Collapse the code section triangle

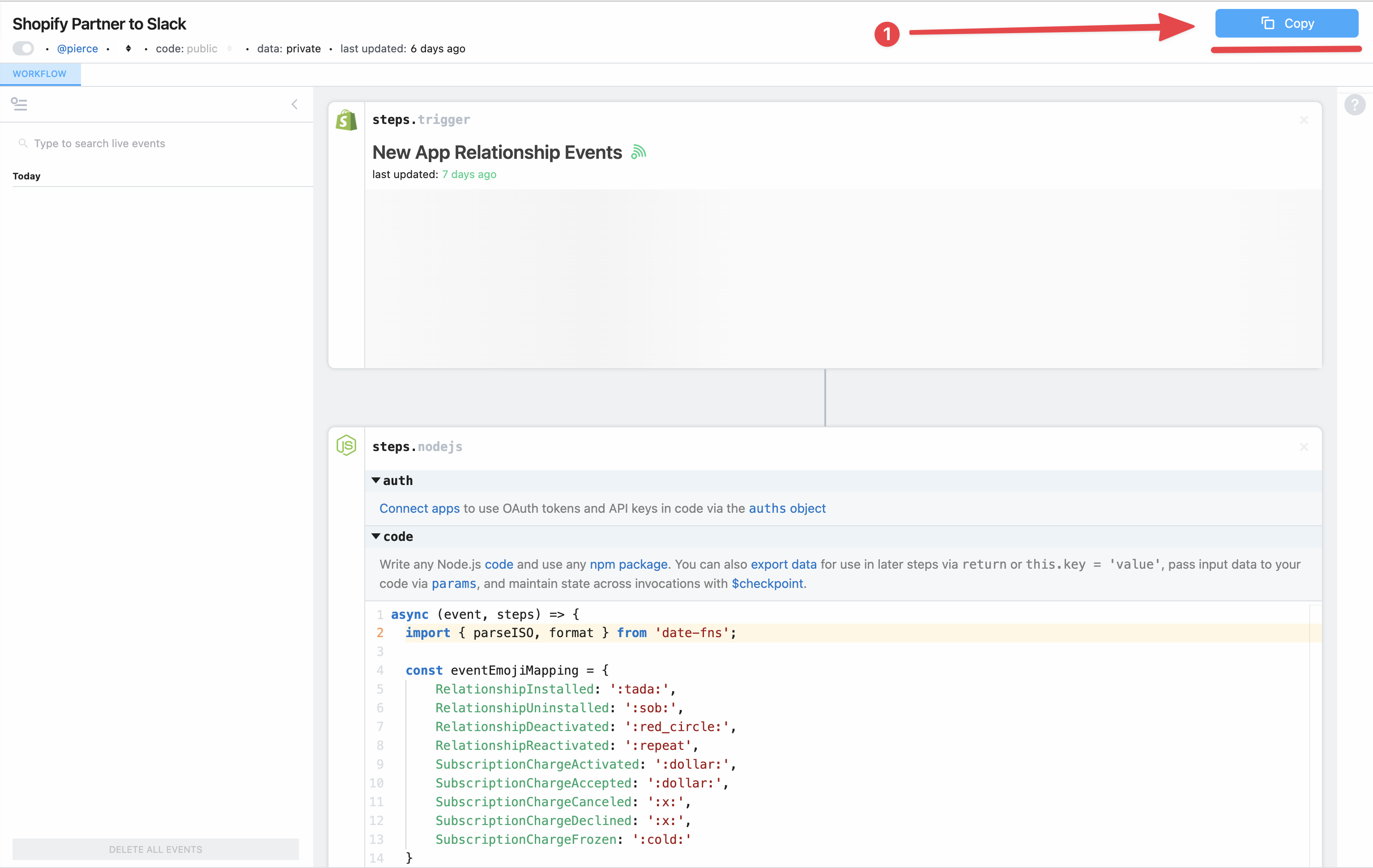376,536
